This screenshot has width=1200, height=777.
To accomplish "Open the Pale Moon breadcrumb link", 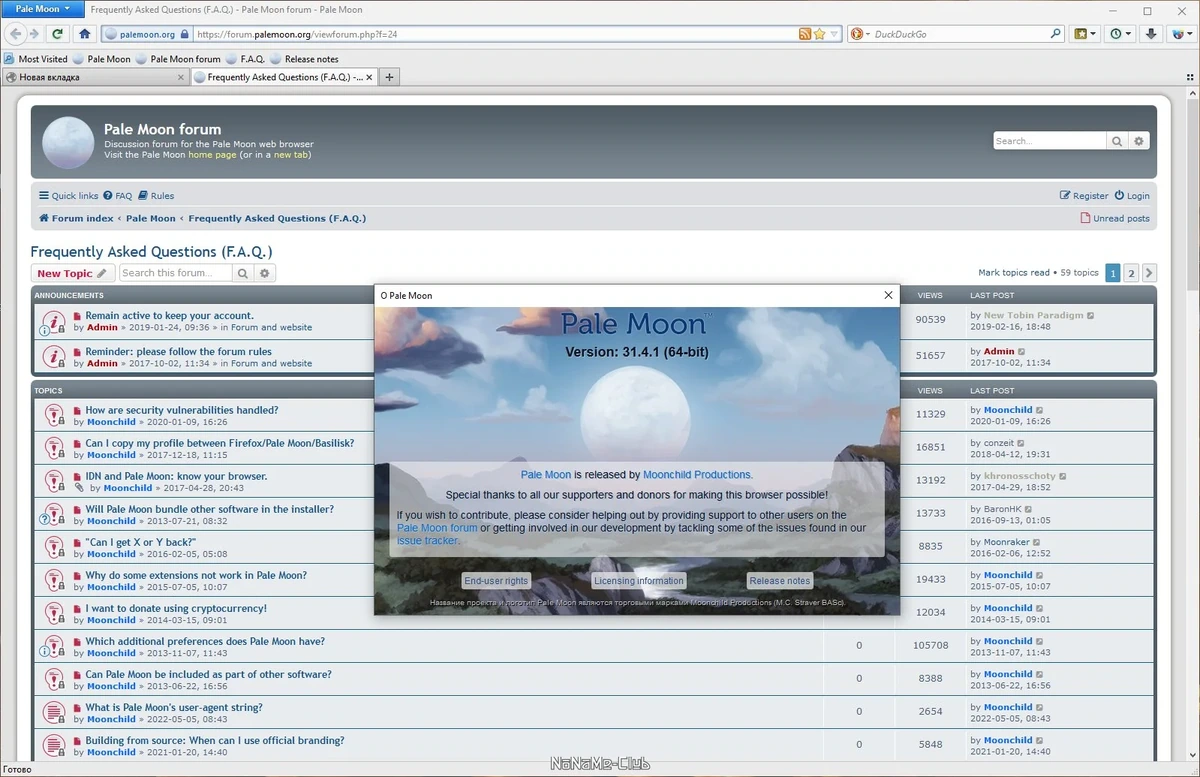I will coord(151,218).
